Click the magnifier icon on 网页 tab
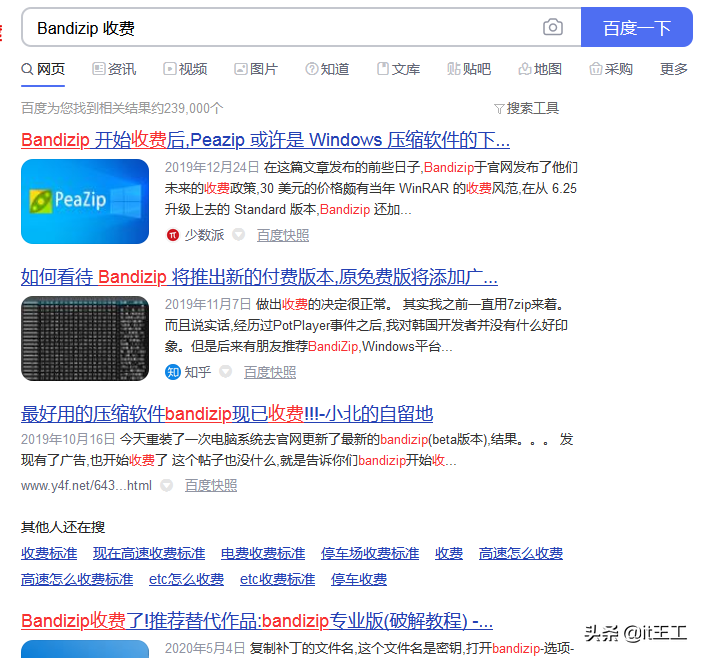The image size is (703, 658). (27, 69)
